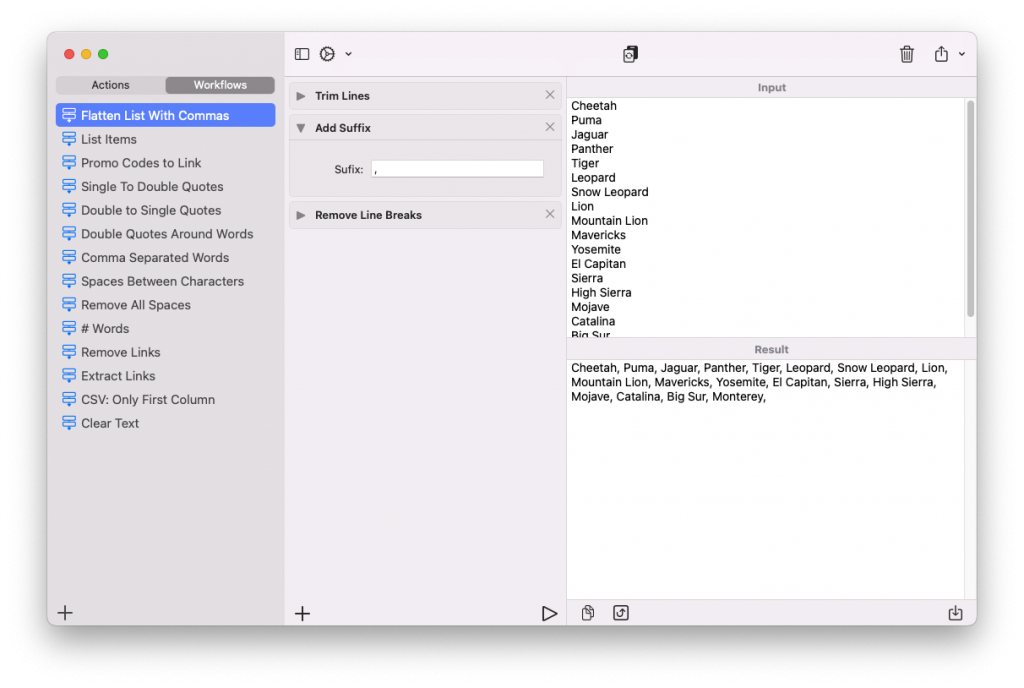Select Double to Single Quotes workflow

tap(165, 210)
